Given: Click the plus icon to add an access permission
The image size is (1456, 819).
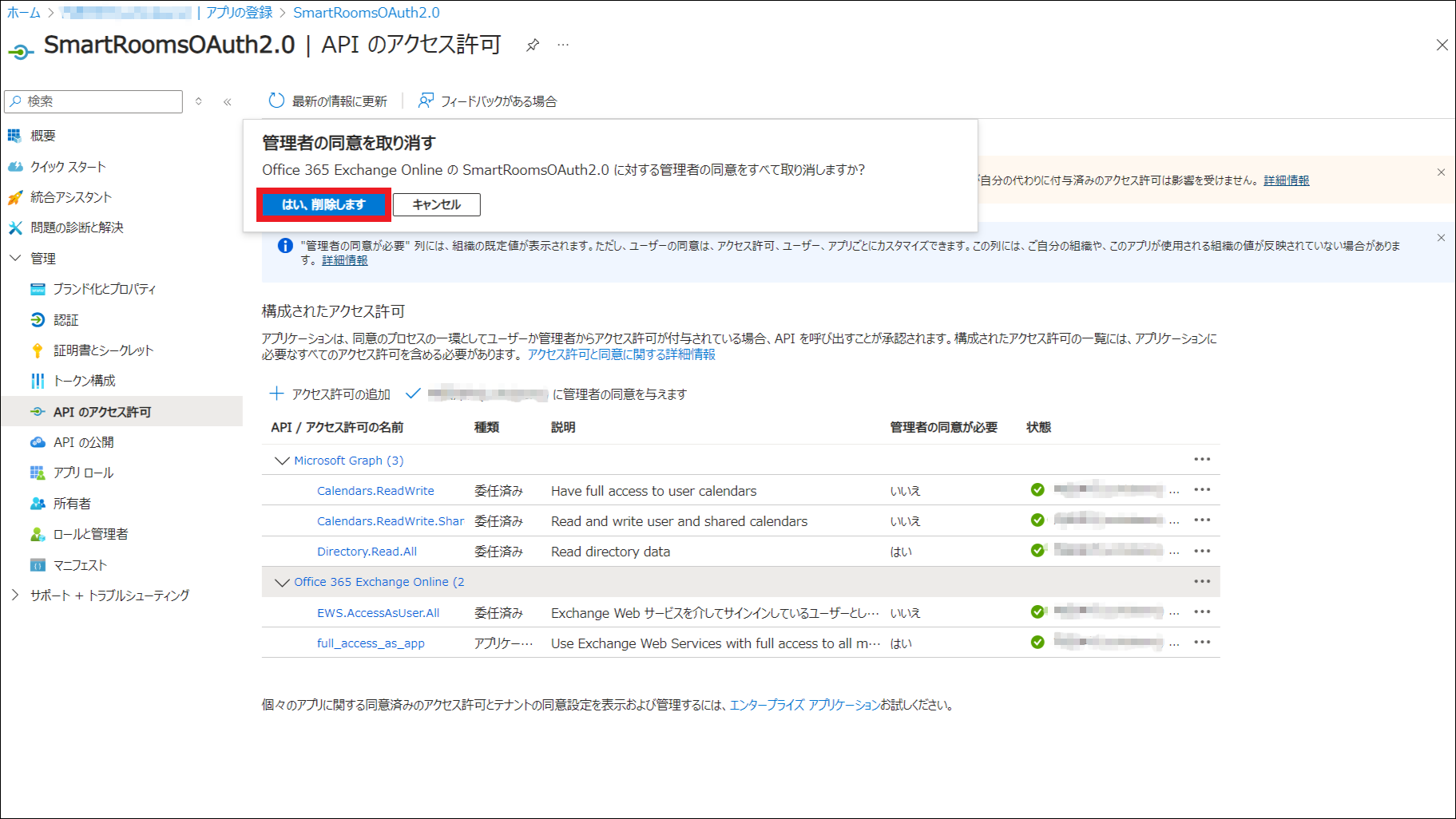Looking at the screenshot, I should pos(276,394).
